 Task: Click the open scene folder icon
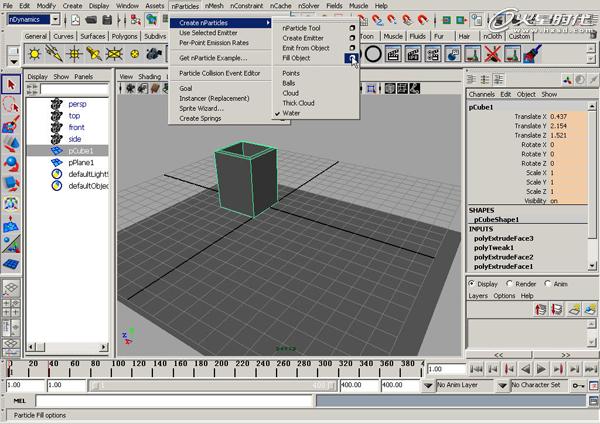[x=91, y=20]
